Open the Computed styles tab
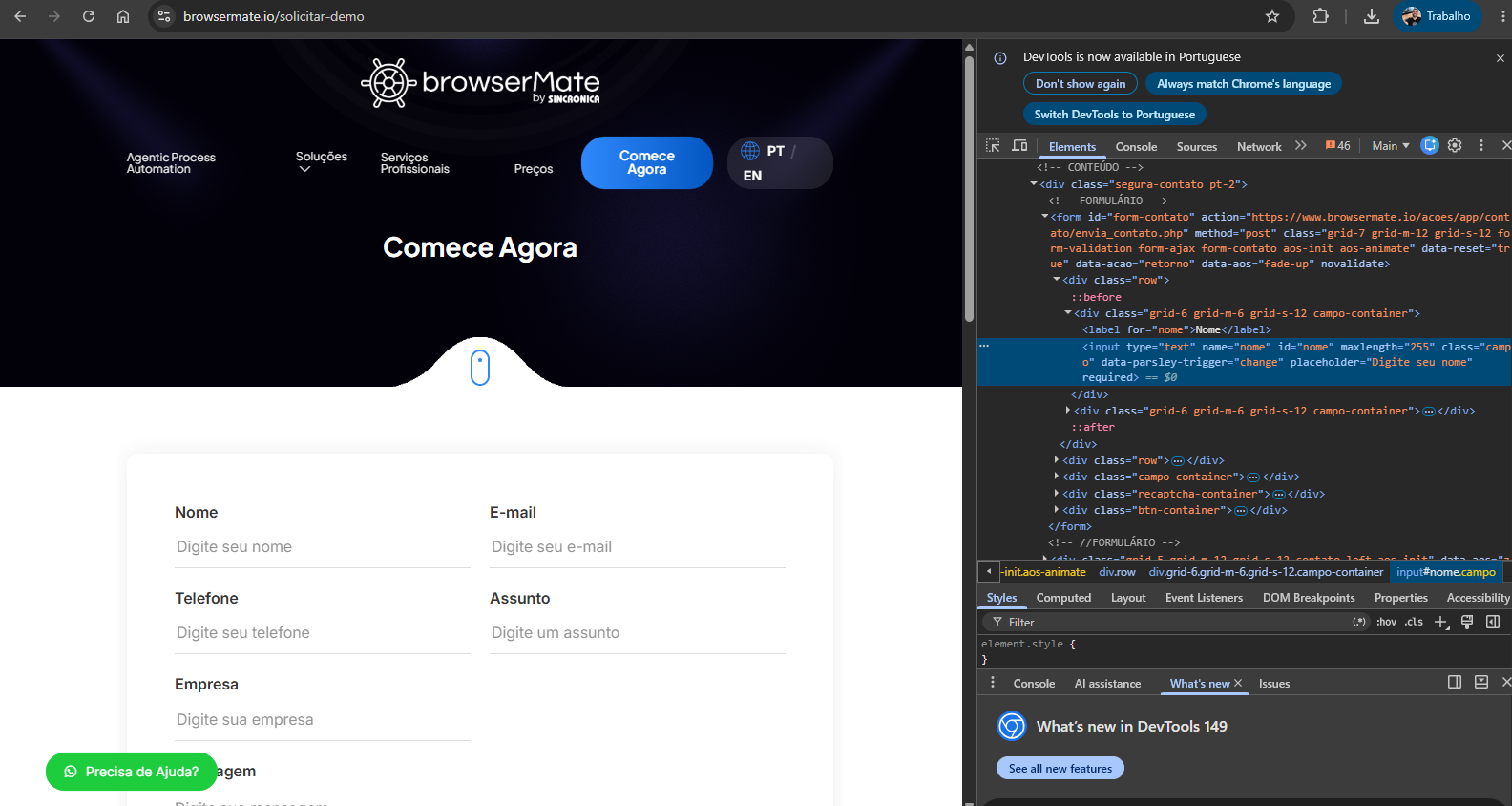This screenshot has width=1512, height=806. tap(1063, 598)
